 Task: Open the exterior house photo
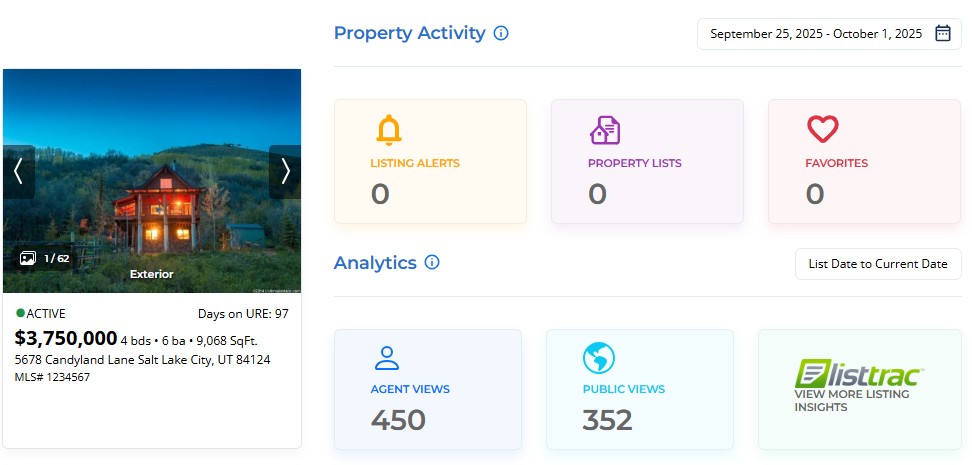pyautogui.click(x=152, y=200)
